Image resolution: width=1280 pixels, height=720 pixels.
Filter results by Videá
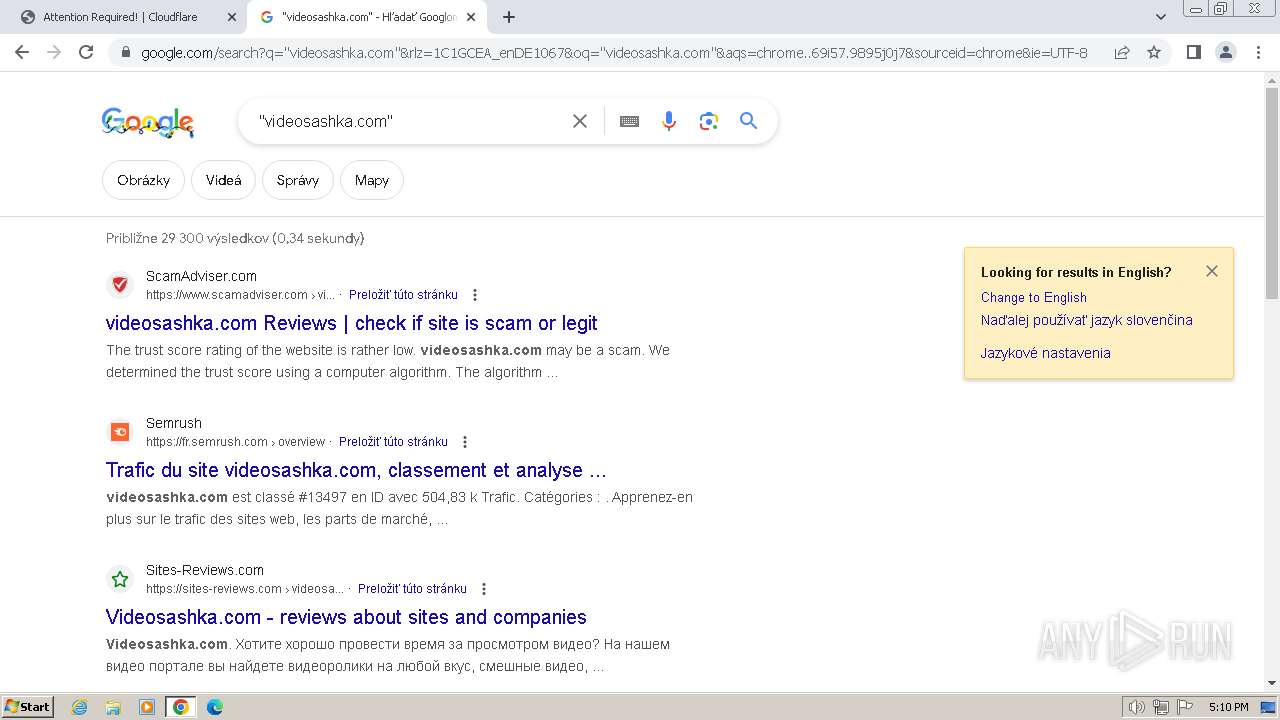coord(224,180)
